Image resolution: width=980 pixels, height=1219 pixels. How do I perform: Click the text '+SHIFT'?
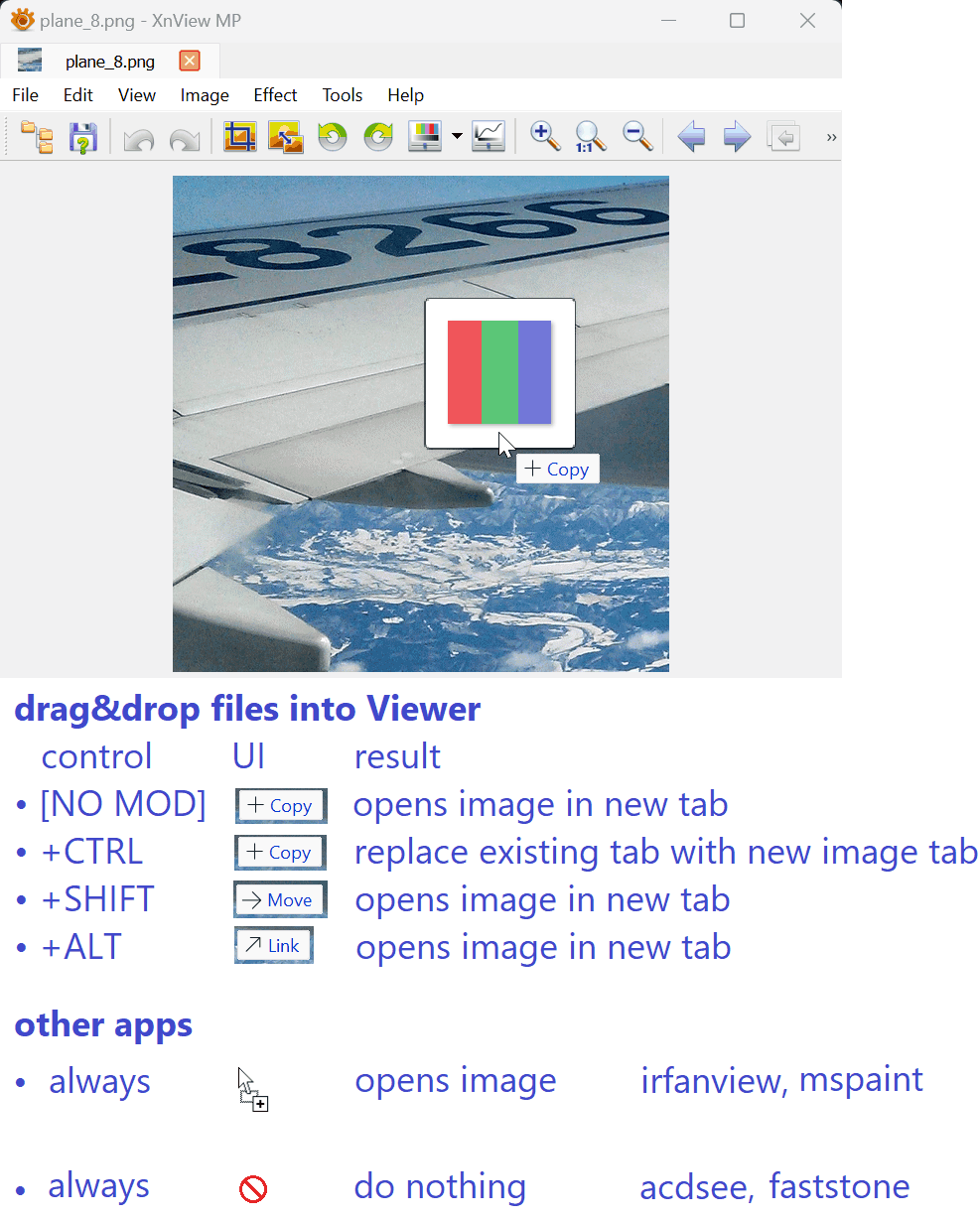click(97, 899)
